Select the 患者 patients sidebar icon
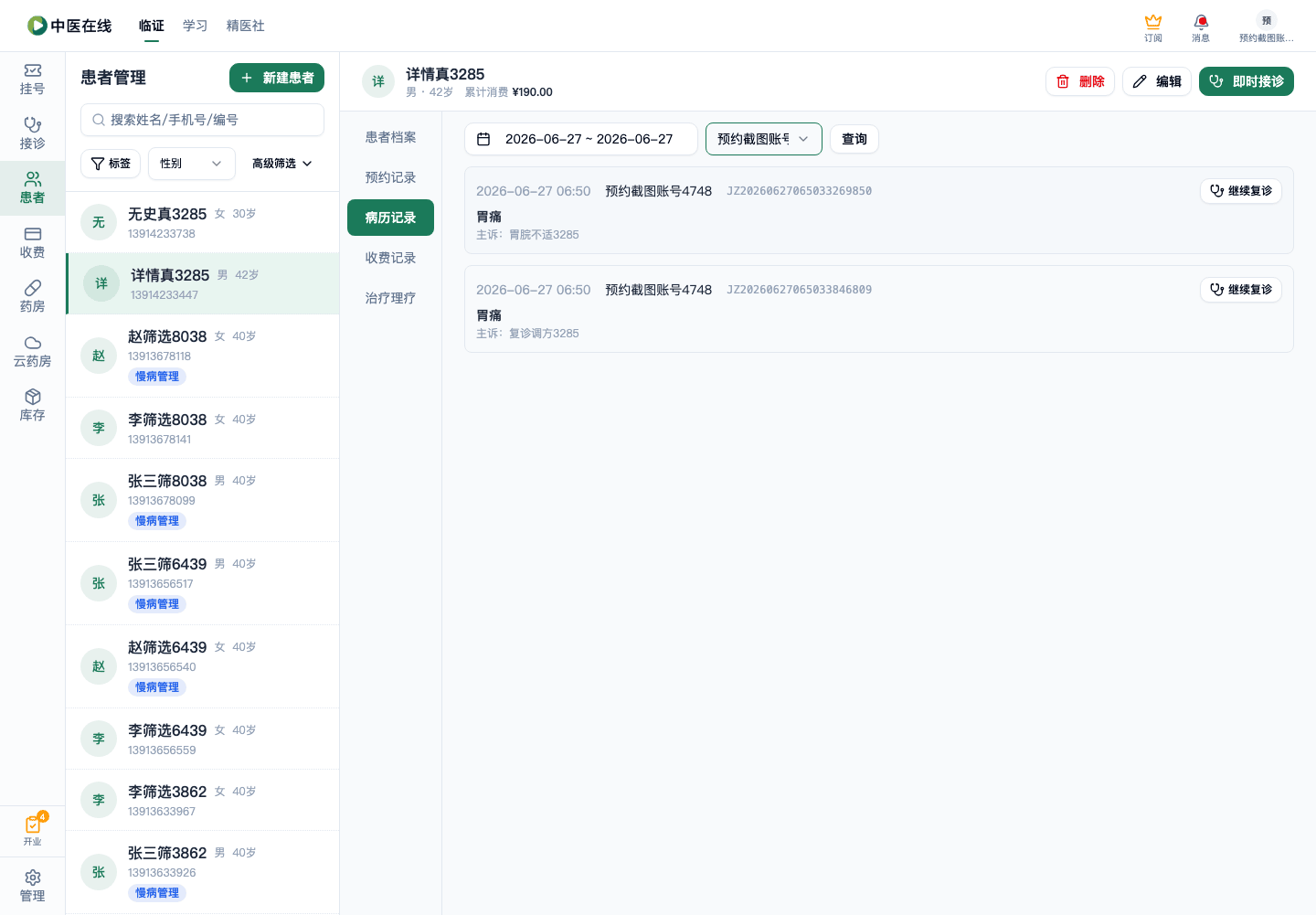The image size is (1316, 915). click(x=32, y=188)
